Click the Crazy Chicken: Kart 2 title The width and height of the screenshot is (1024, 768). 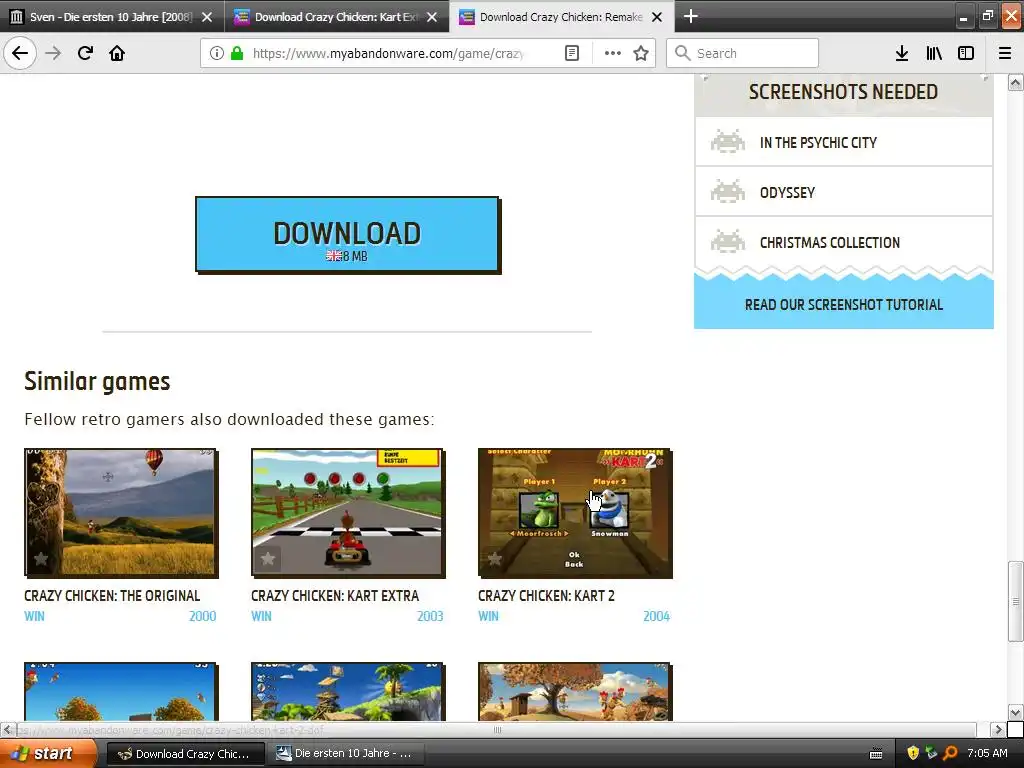(x=546, y=596)
